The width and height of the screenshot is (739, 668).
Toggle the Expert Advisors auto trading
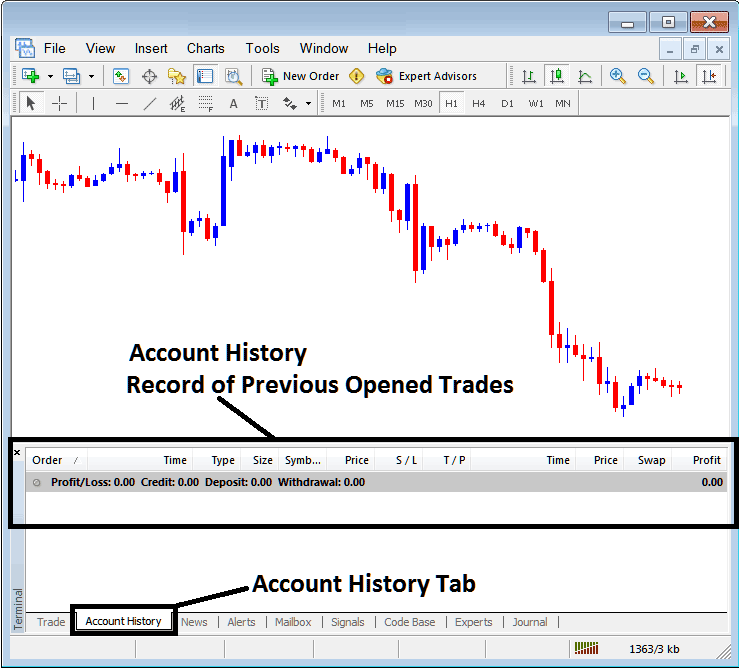tap(427, 76)
